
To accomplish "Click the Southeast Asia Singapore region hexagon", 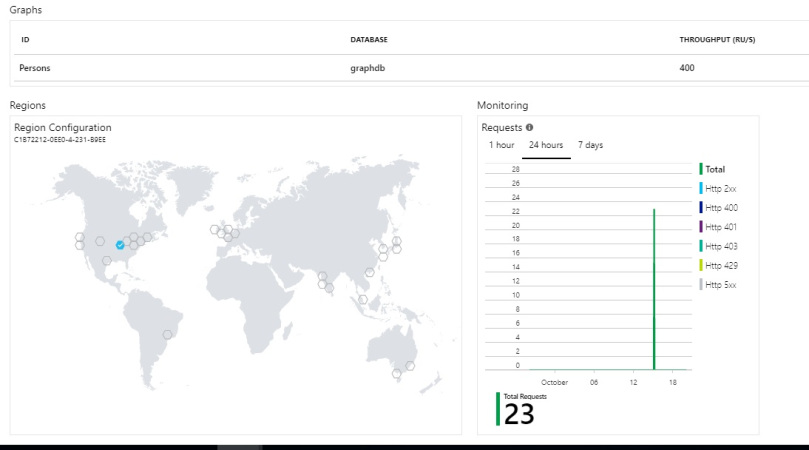I will point(362,299).
